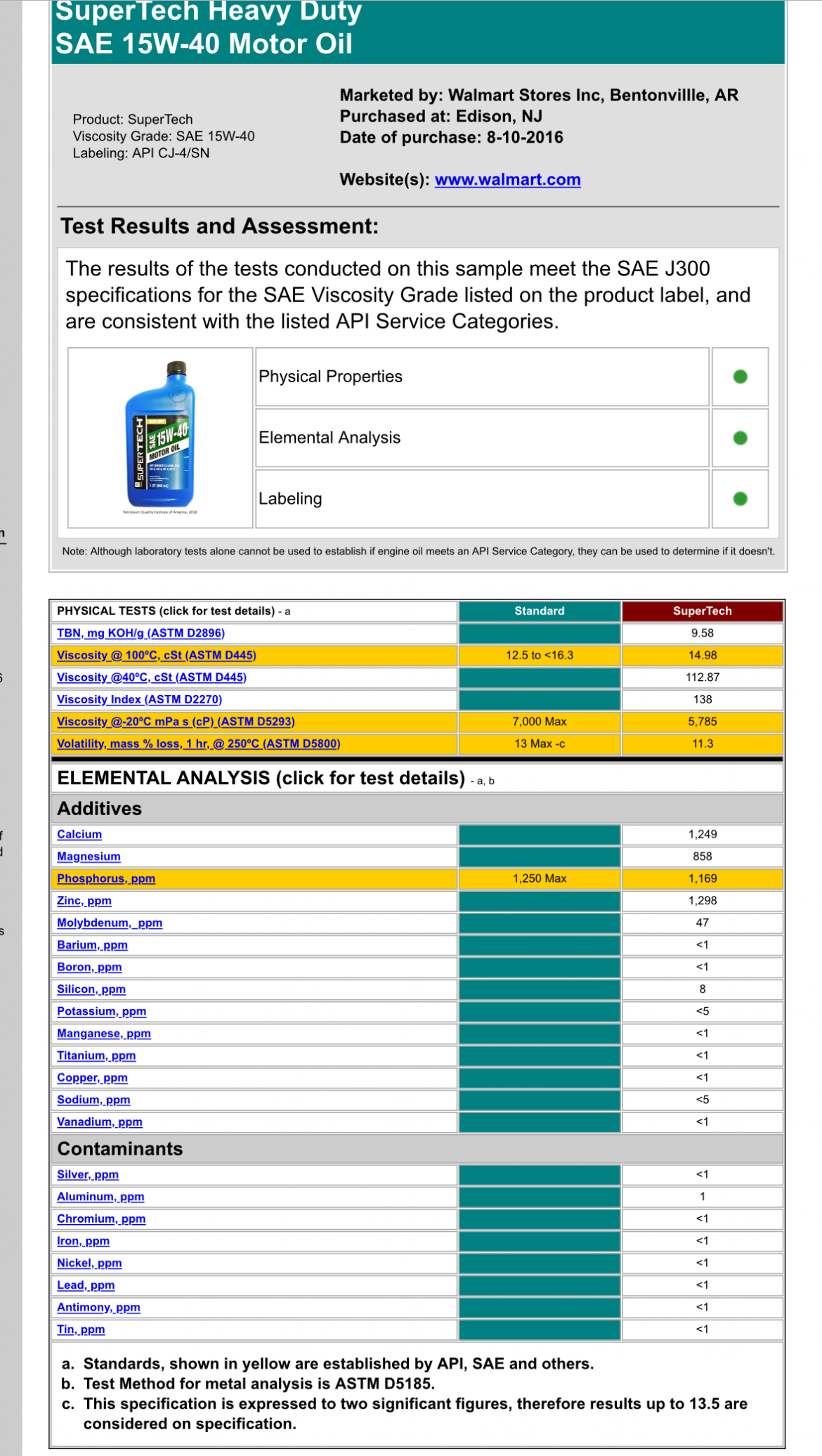Select the 14.98 viscosity result value
Viewport: 822px width, 1456px height.
pos(703,655)
